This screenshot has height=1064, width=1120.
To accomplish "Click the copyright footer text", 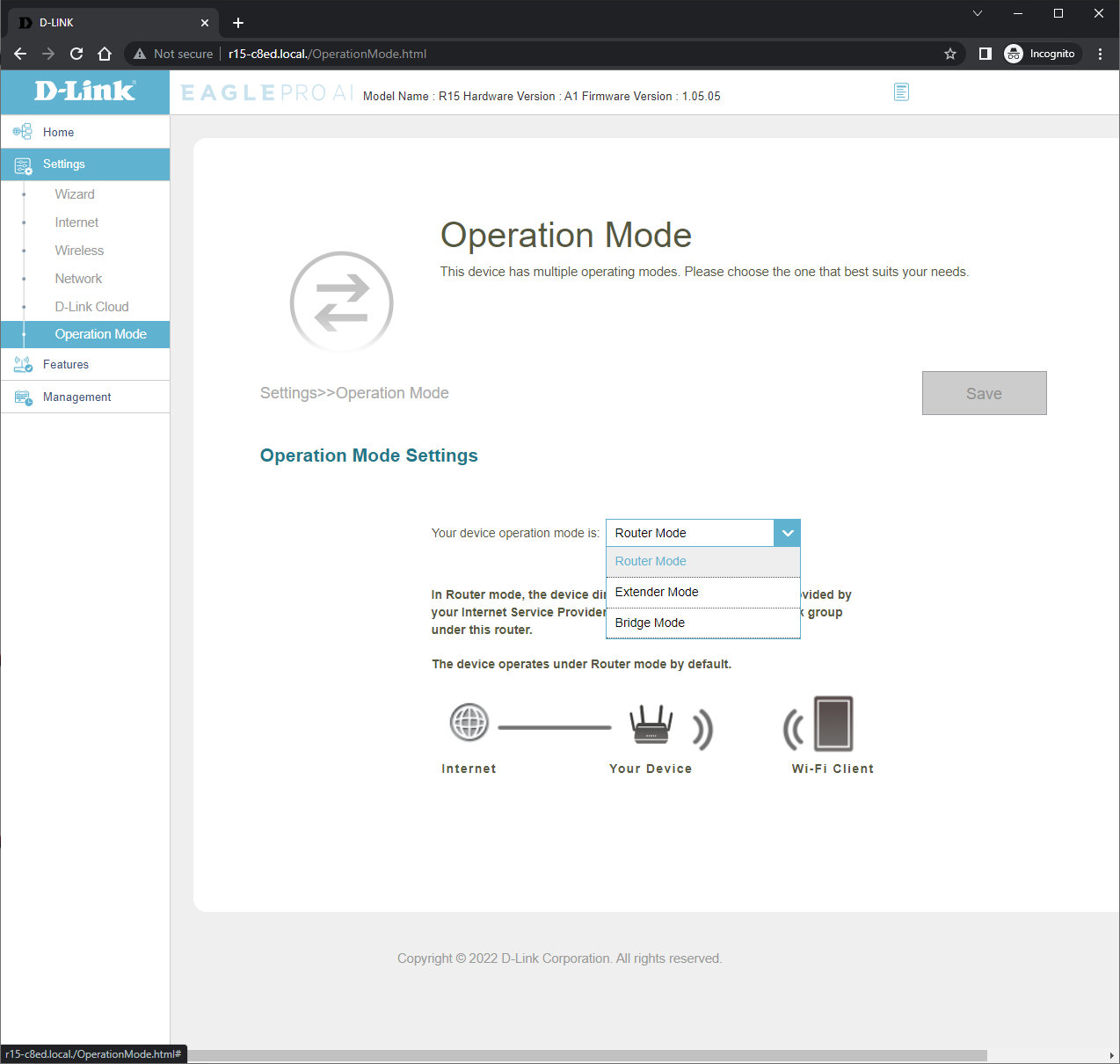I will [559, 958].
